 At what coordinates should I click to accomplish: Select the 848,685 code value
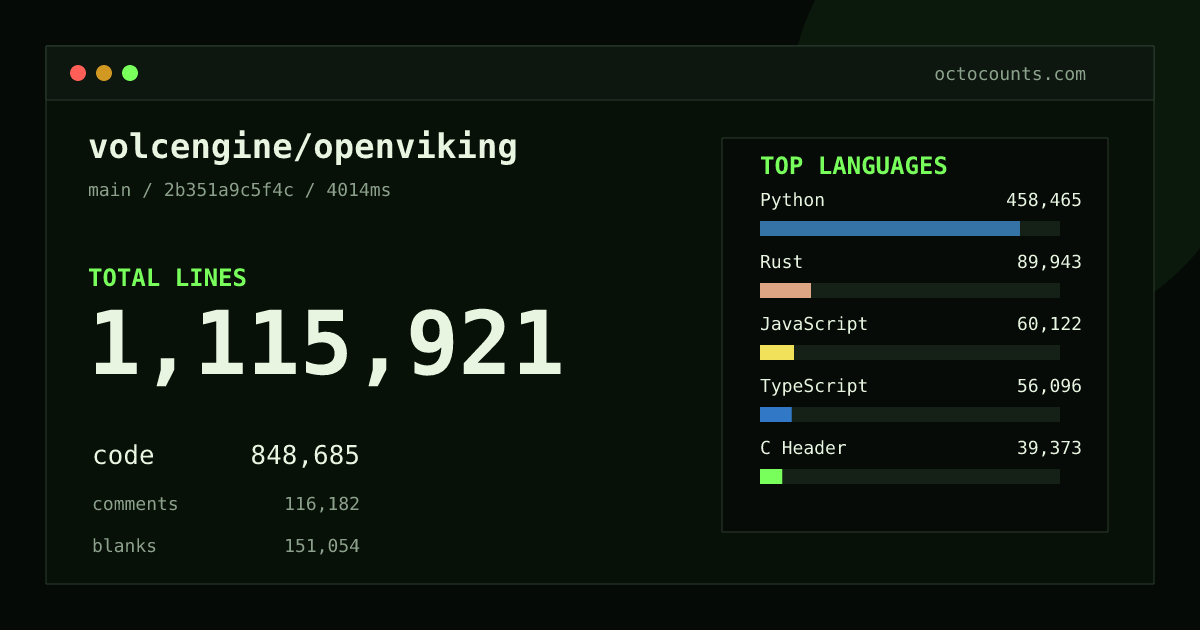305,456
